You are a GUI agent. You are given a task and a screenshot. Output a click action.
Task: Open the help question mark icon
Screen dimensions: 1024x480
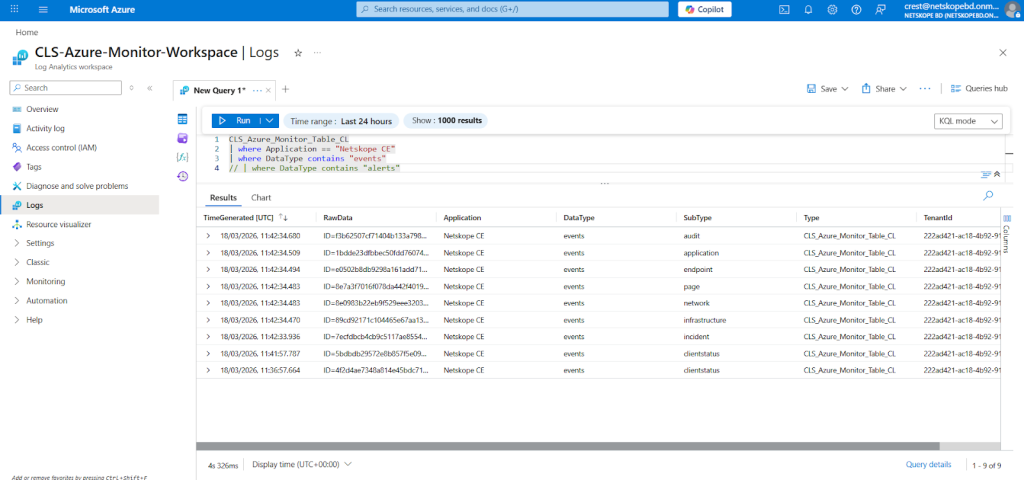(856, 10)
